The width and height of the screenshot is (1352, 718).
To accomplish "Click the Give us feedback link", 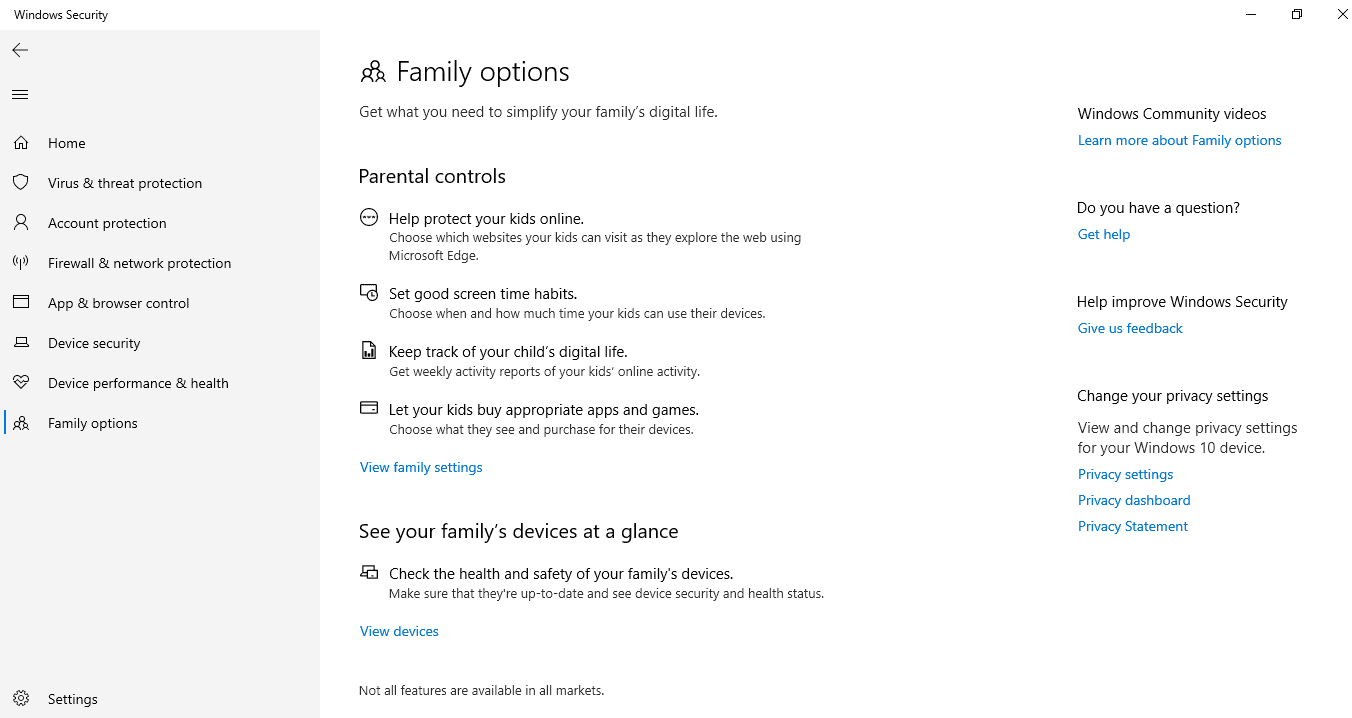I will point(1129,328).
